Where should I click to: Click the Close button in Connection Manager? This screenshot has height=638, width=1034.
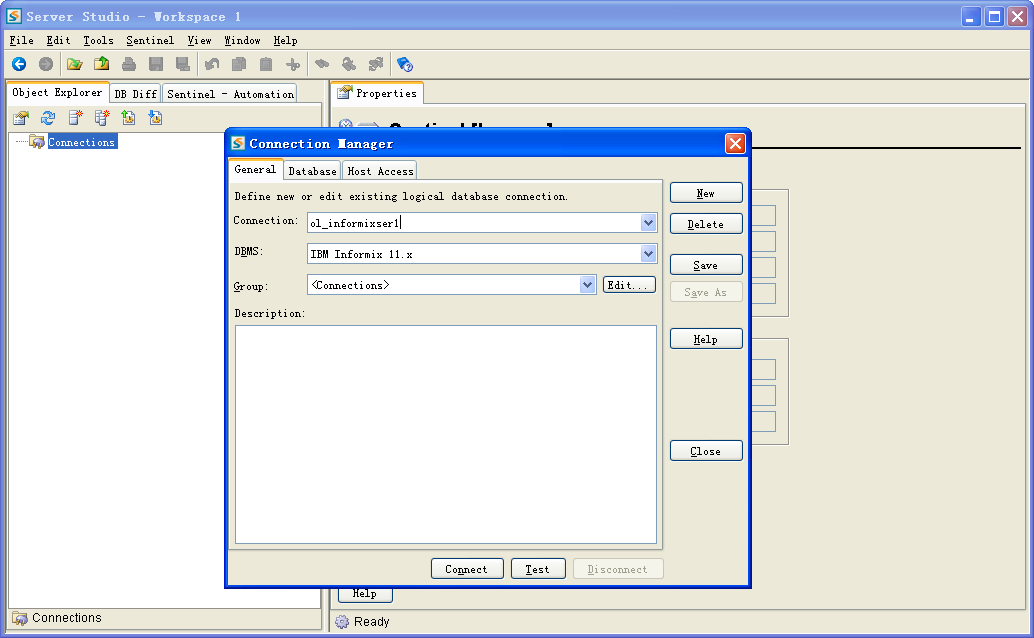pos(706,451)
